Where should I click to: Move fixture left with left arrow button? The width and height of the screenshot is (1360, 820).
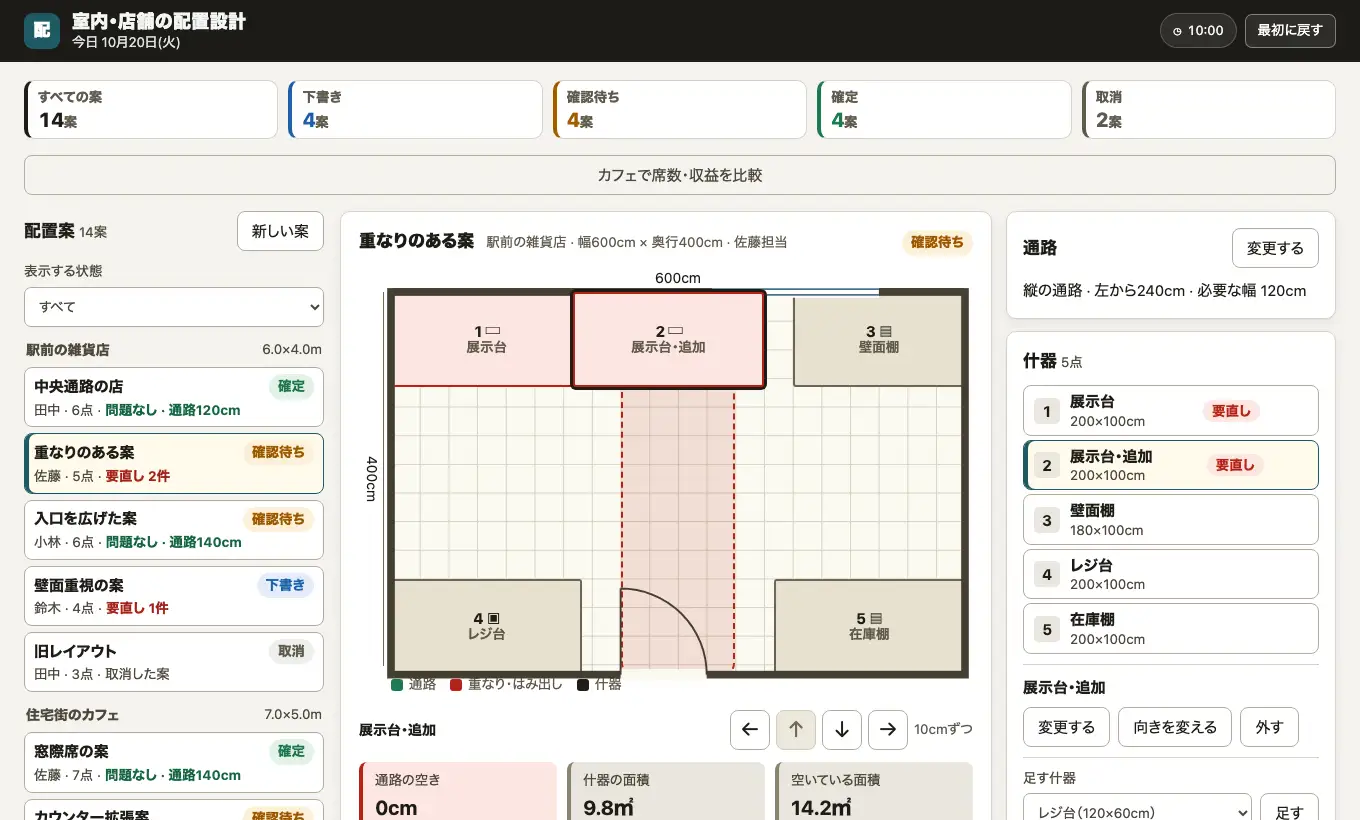(750, 730)
